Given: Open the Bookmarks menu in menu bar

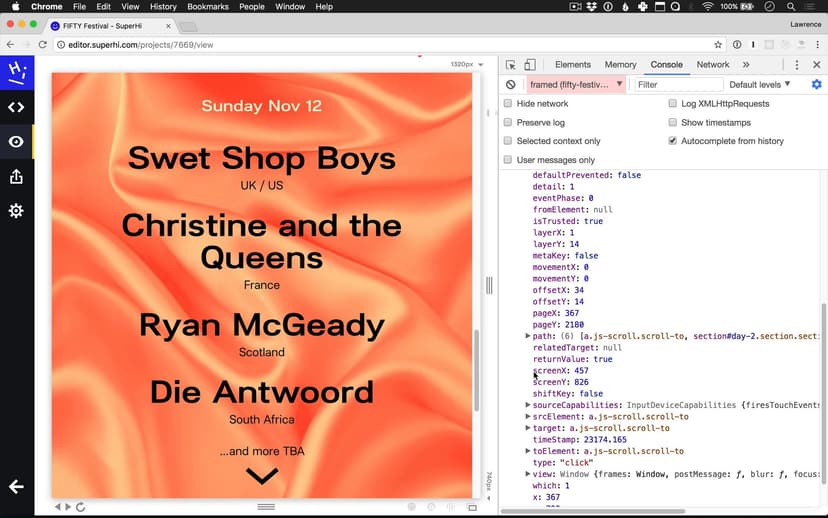Looking at the screenshot, I should 208,7.
